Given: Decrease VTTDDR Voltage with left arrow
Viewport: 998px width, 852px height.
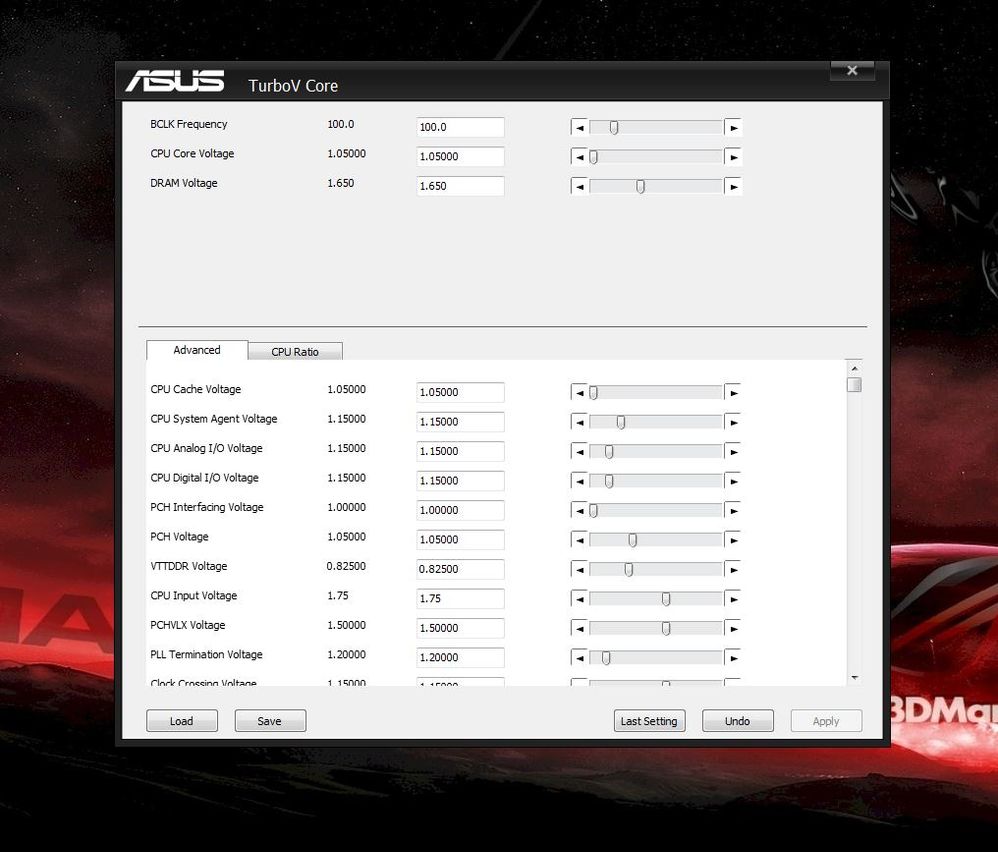Looking at the screenshot, I should 579,569.
